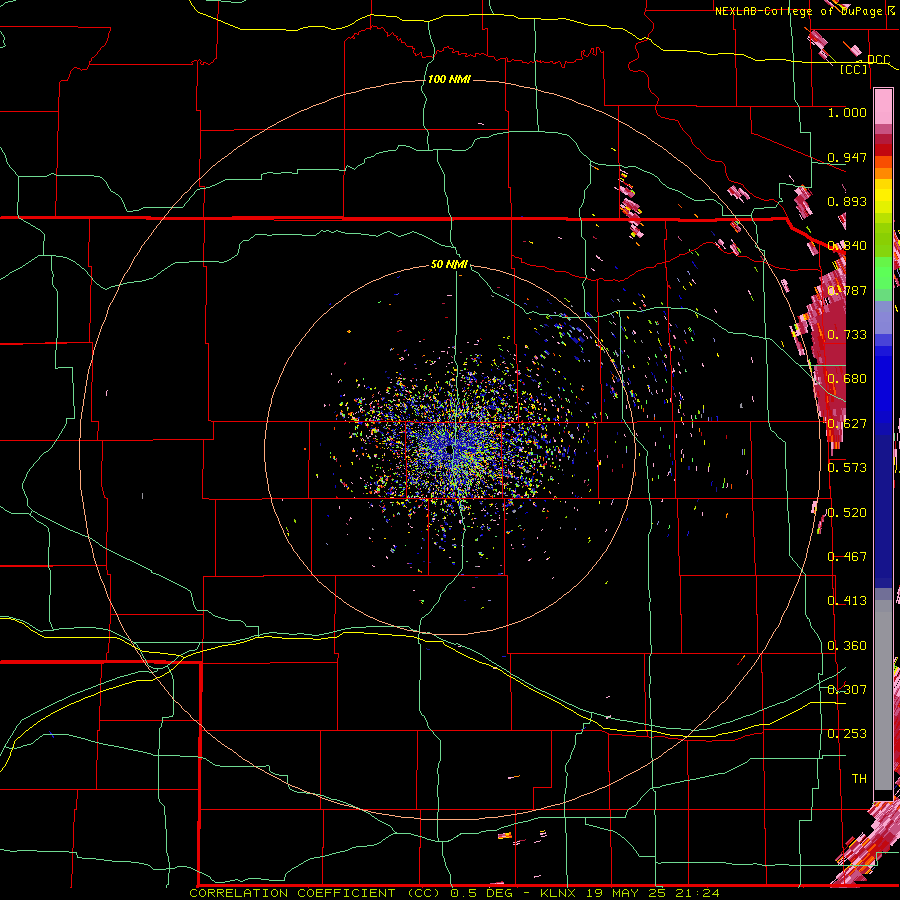
Task: Click the 0.253 scale value
Action: pos(847,734)
